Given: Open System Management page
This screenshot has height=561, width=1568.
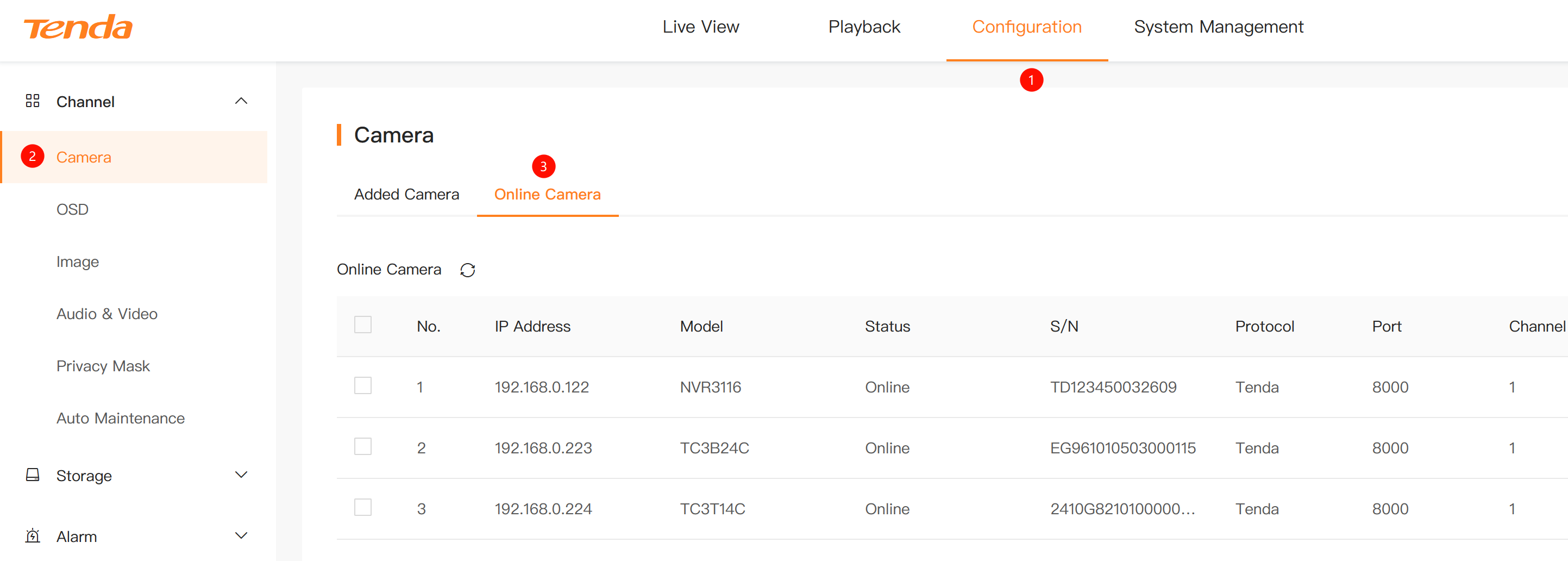Looking at the screenshot, I should (x=1218, y=27).
